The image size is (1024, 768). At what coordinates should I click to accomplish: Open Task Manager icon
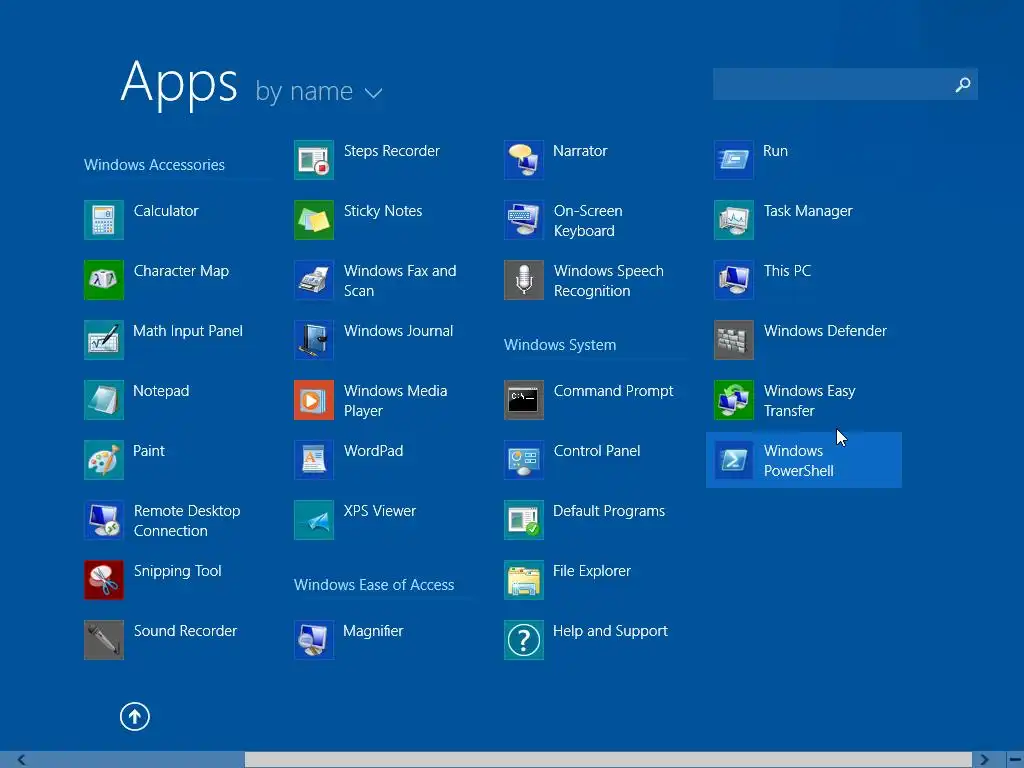pyautogui.click(x=734, y=220)
